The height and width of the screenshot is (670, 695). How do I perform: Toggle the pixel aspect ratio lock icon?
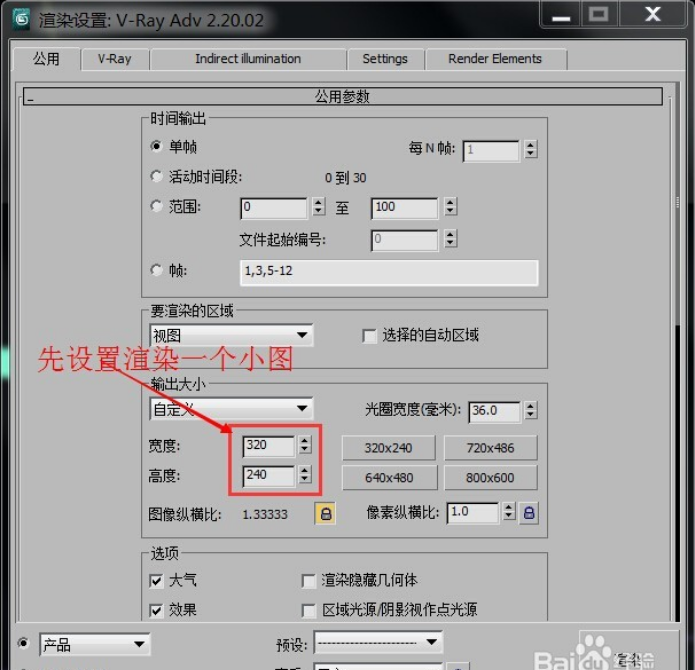(x=529, y=513)
